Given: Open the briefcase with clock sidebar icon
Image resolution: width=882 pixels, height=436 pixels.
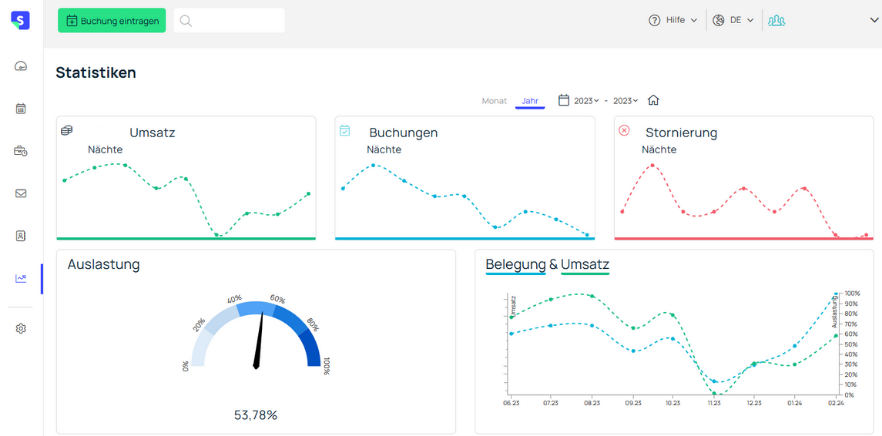Looking at the screenshot, I should click(21, 151).
